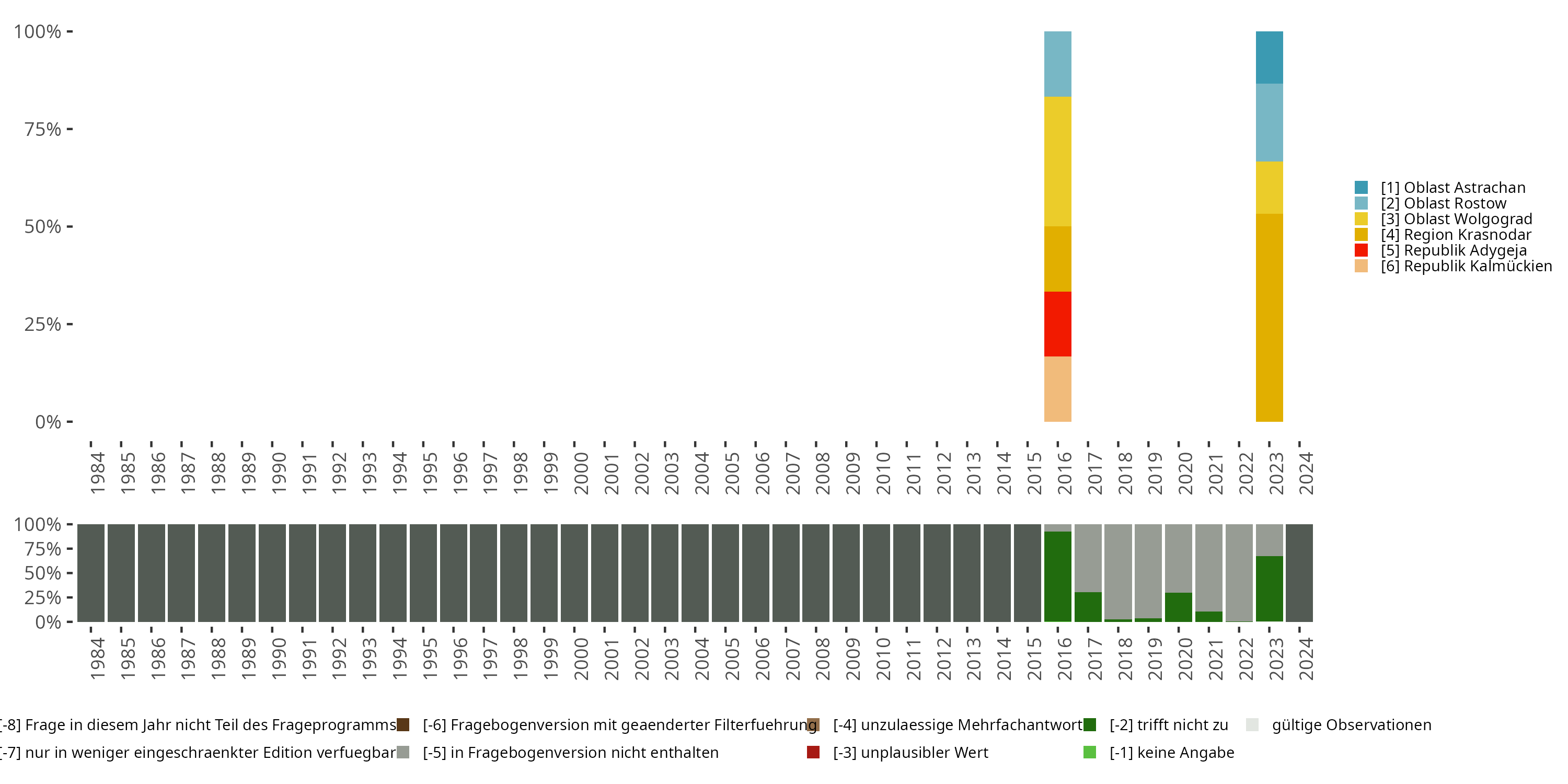1568x784 pixels.
Task: Click the peach Kalmückien segment of 2016 bar
Action: (x=1057, y=389)
